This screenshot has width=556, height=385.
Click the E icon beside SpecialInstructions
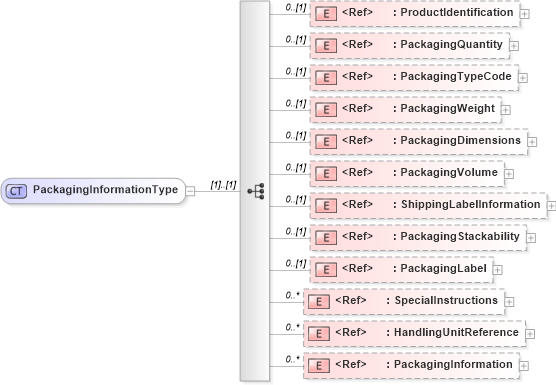(319, 302)
